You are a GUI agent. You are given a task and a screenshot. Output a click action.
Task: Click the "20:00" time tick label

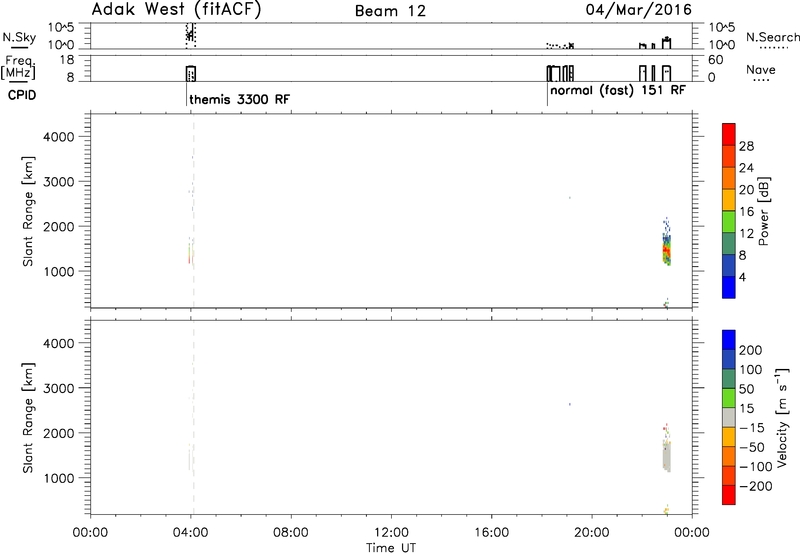pyautogui.click(x=592, y=533)
